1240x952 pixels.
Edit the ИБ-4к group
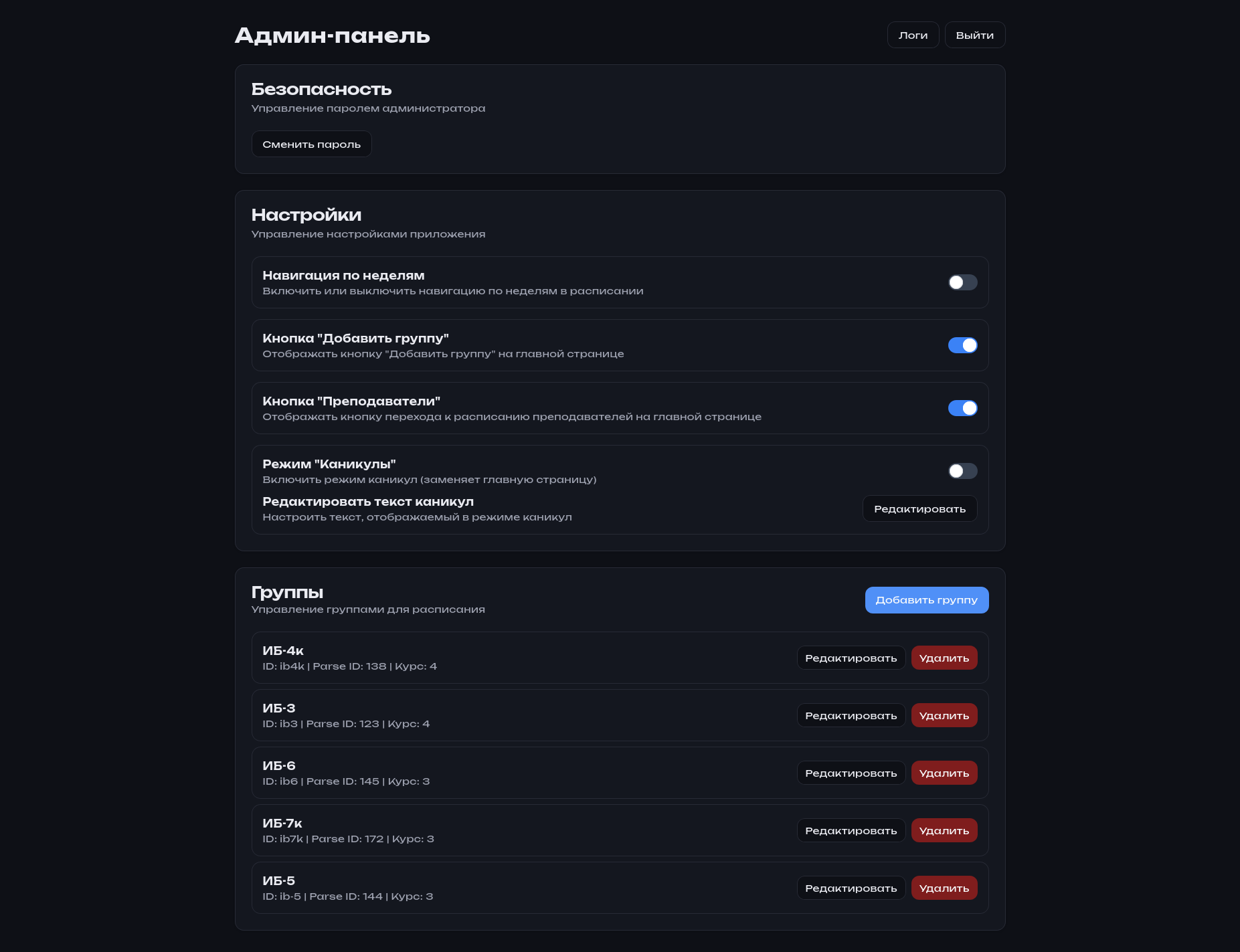pyautogui.click(x=851, y=658)
